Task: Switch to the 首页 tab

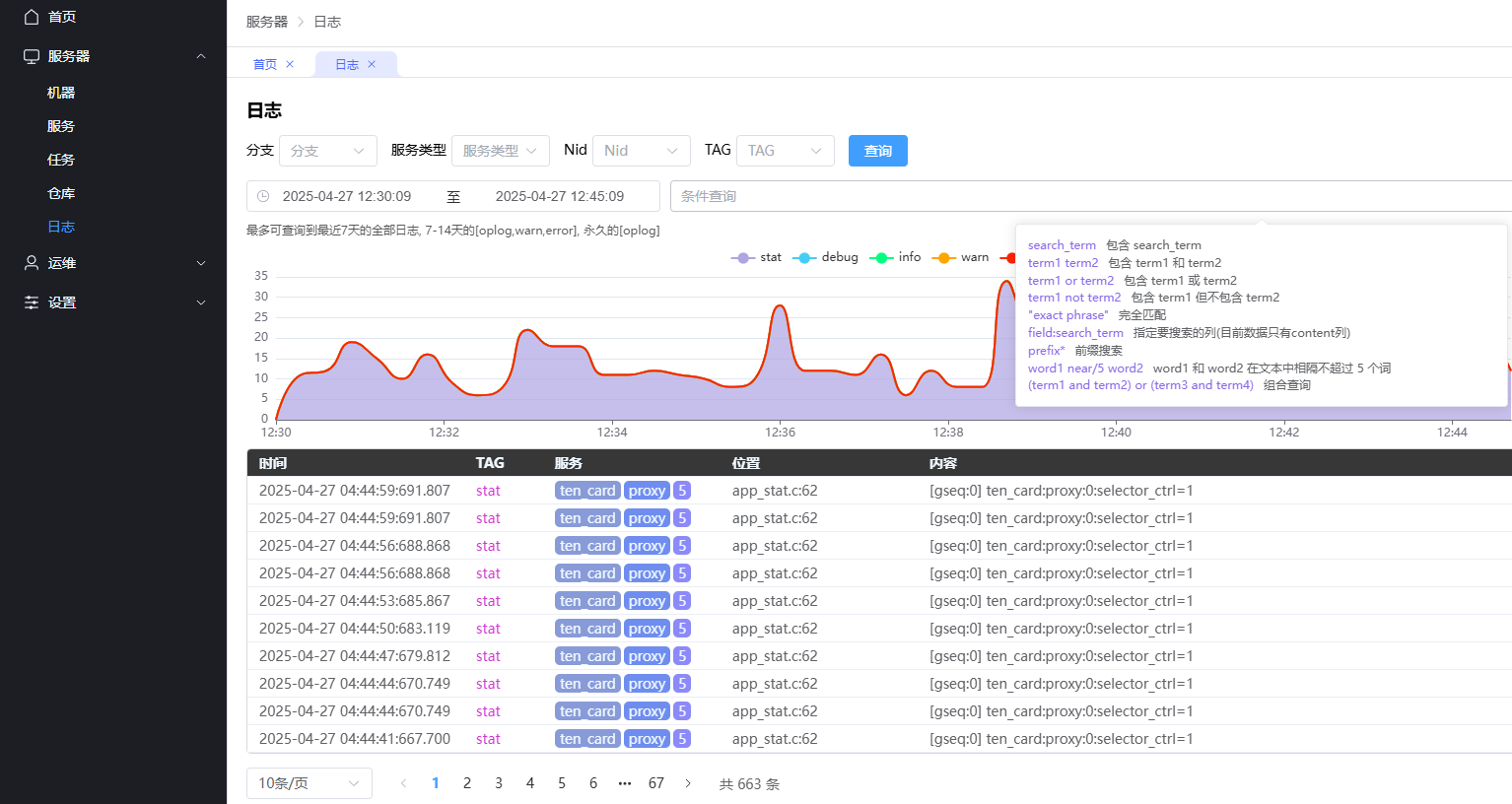Action: coord(265,64)
